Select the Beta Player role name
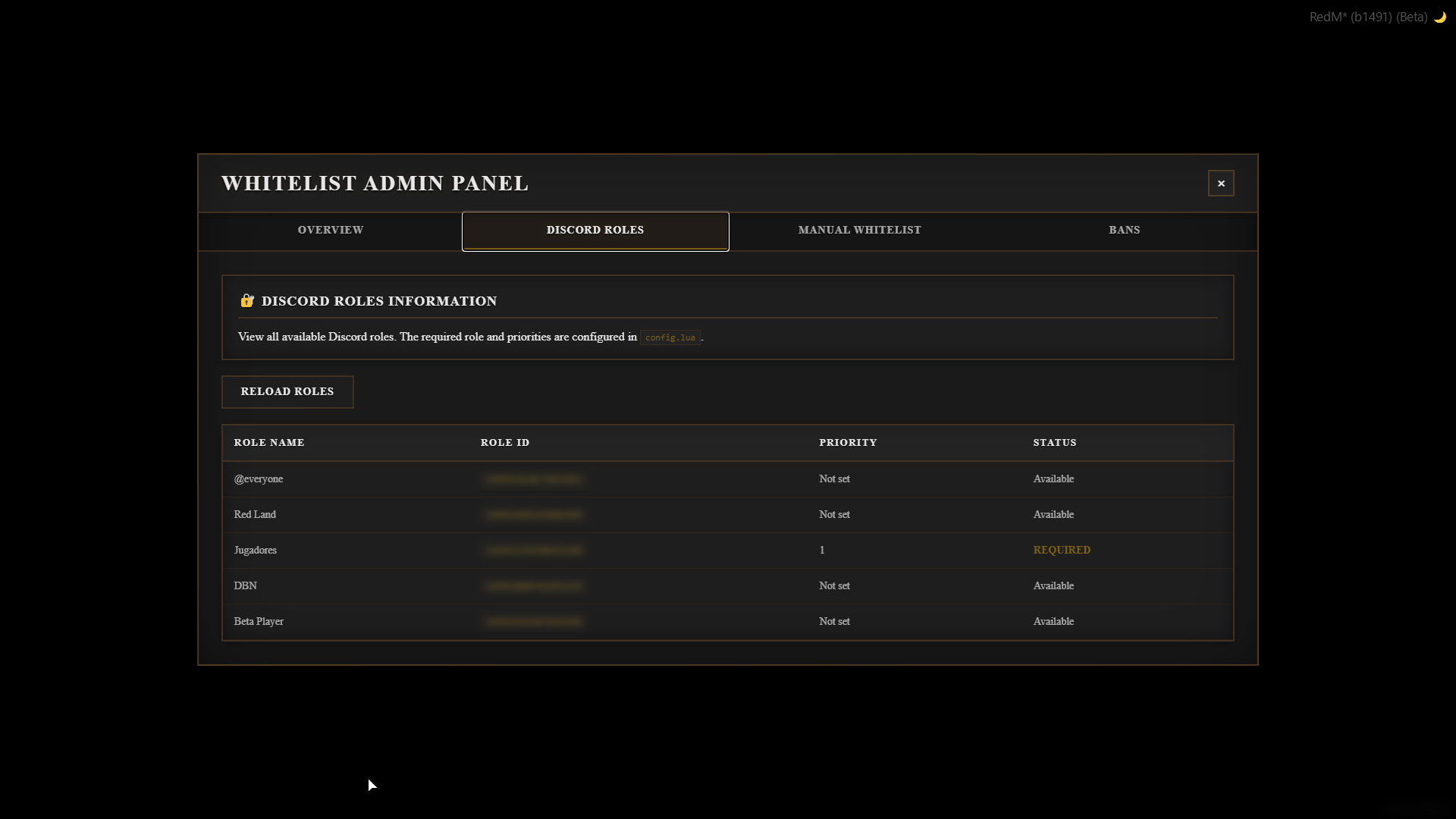 [259, 622]
